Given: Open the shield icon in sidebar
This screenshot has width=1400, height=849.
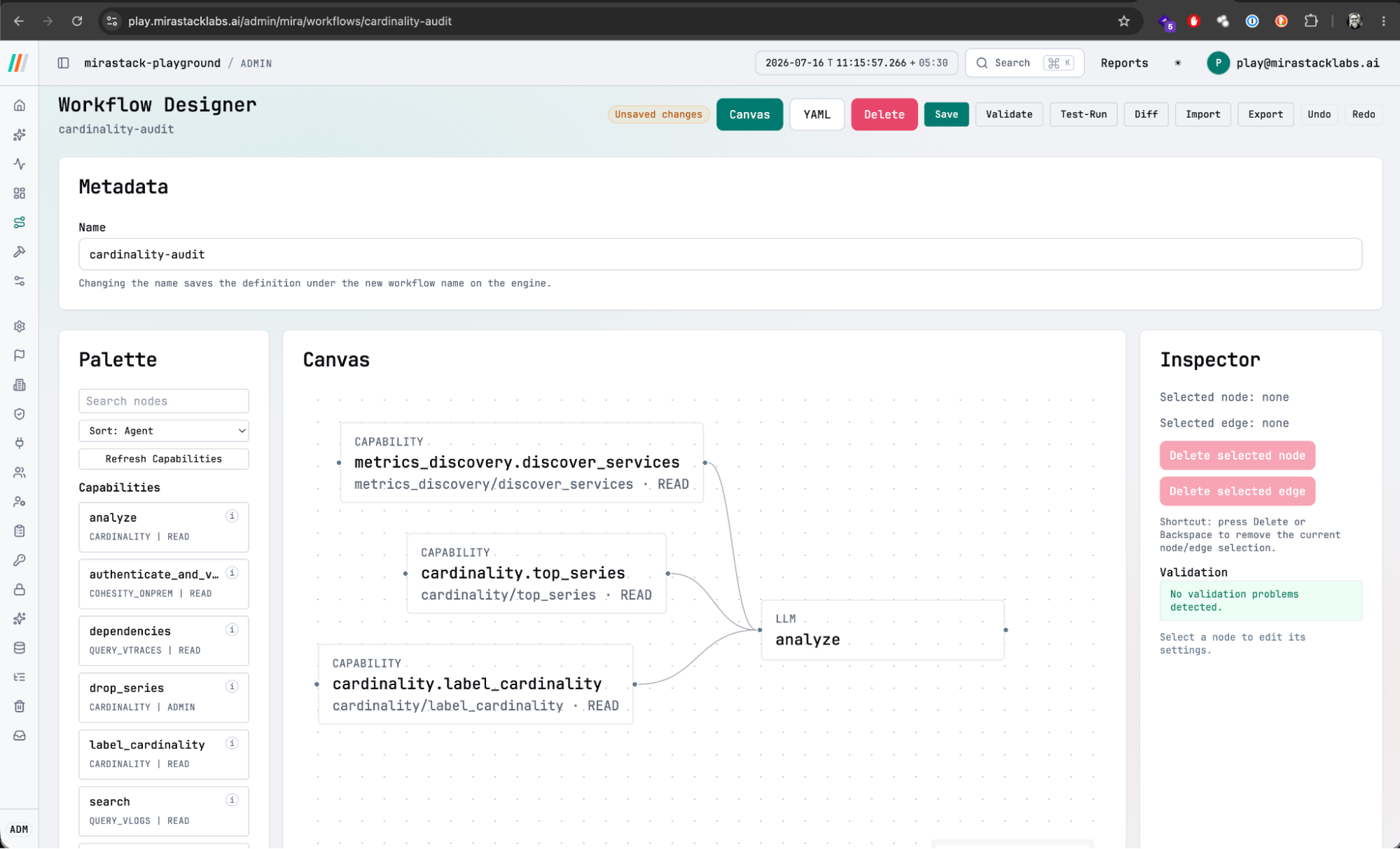Looking at the screenshot, I should coord(20,414).
